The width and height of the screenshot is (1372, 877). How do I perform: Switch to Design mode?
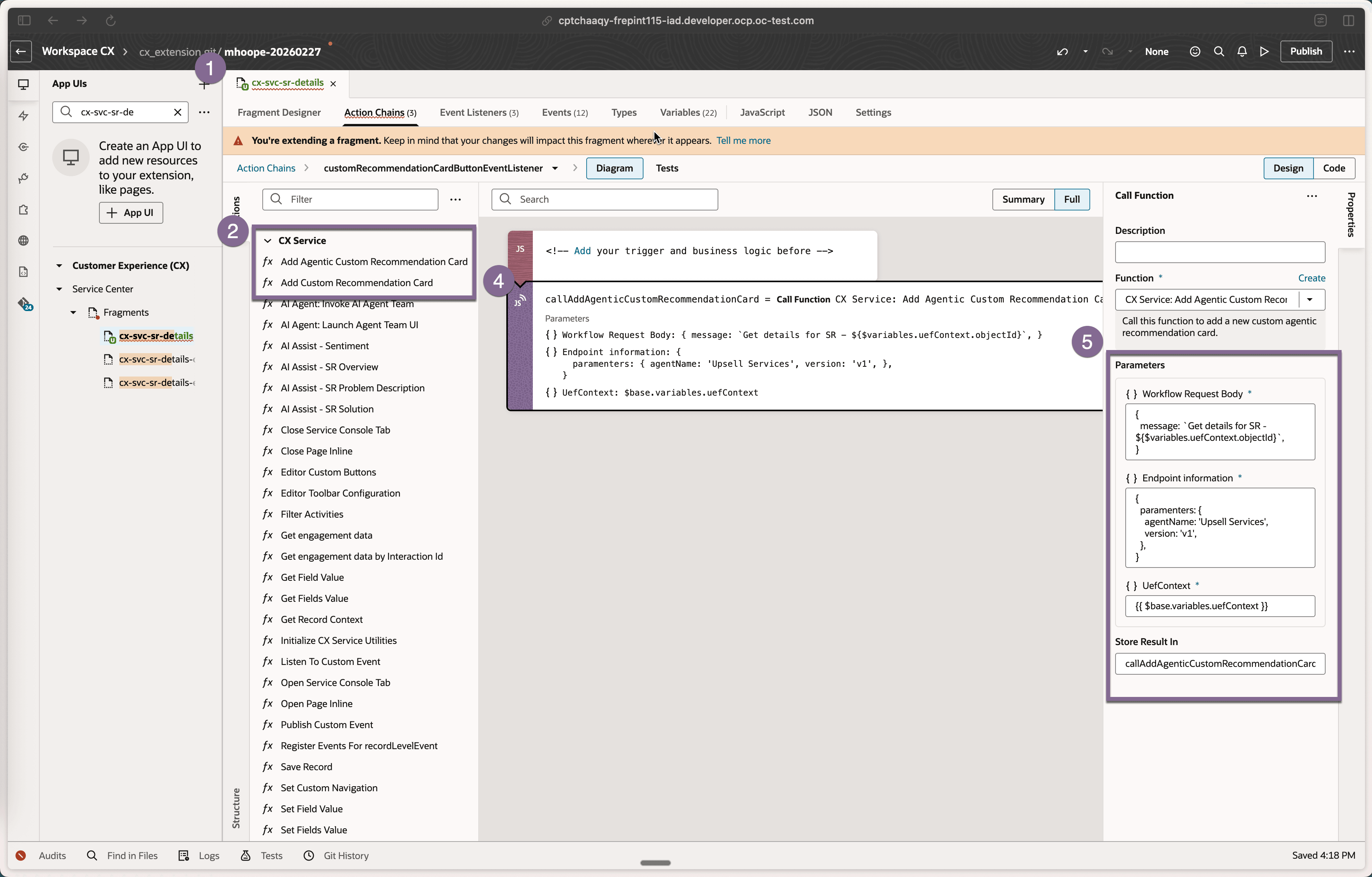tap(1288, 168)
